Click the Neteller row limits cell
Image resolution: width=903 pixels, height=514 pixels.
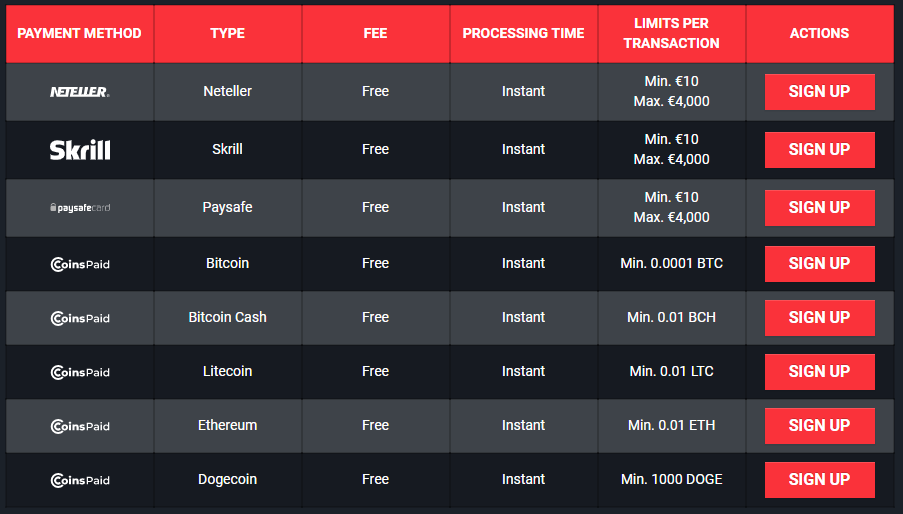(671, 92)
